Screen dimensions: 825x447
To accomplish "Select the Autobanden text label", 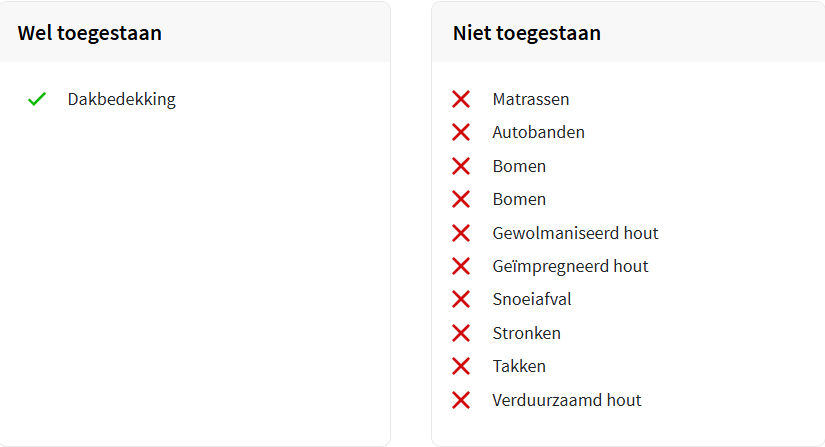I will point(539,132).
